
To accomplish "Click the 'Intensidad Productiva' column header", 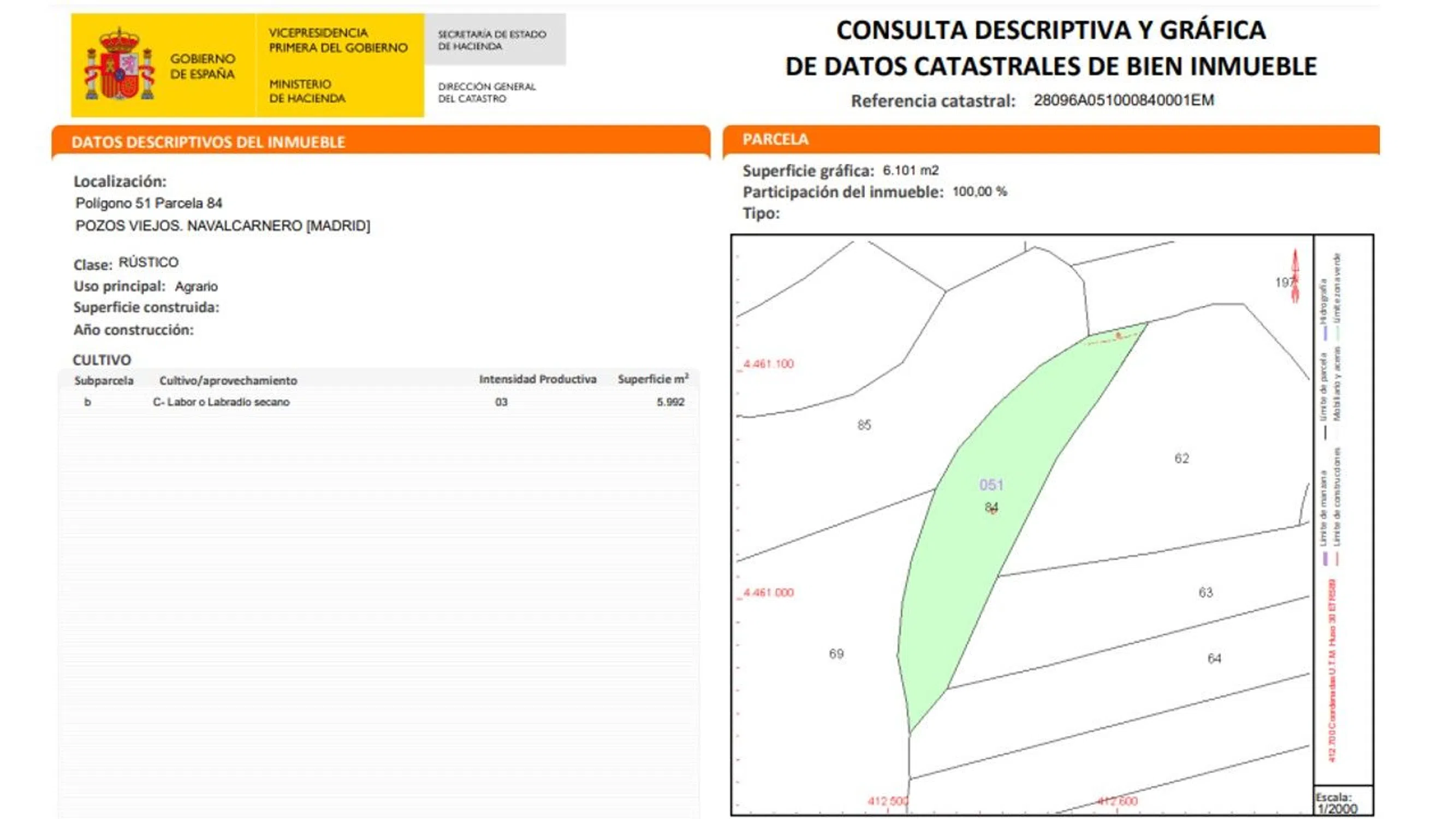I will click(x=538, y=379).
